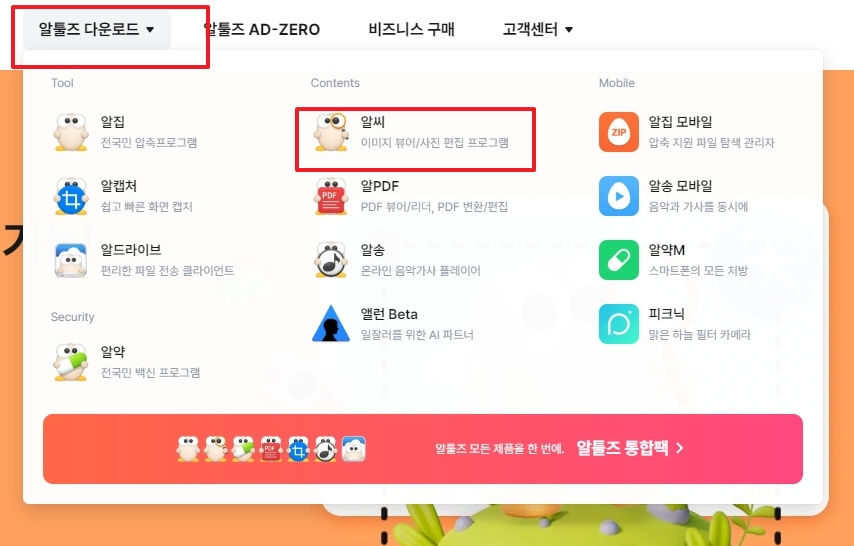Click text '스마트폰의 모든 처방'
The image size is (854, 546).
pos(698,271)
